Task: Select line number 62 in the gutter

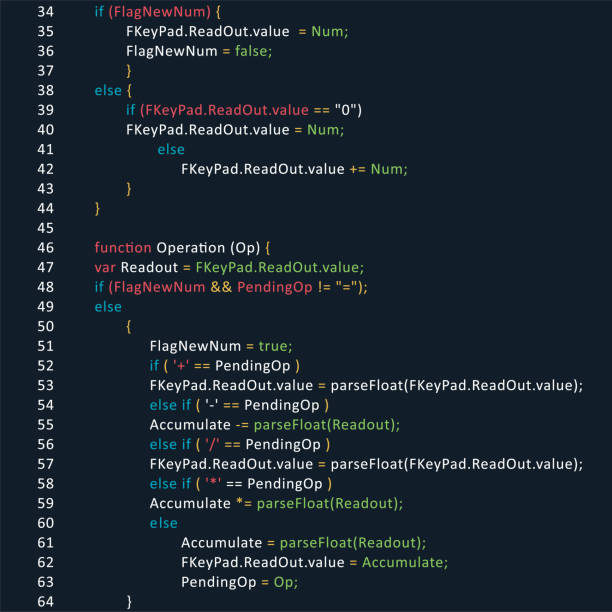Action: click(46, 562)
